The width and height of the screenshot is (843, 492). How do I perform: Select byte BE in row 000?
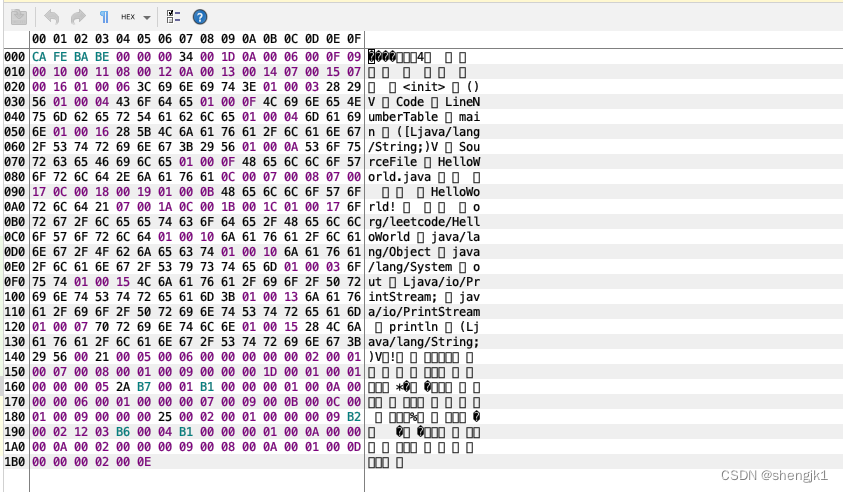(x=102, y=57)
